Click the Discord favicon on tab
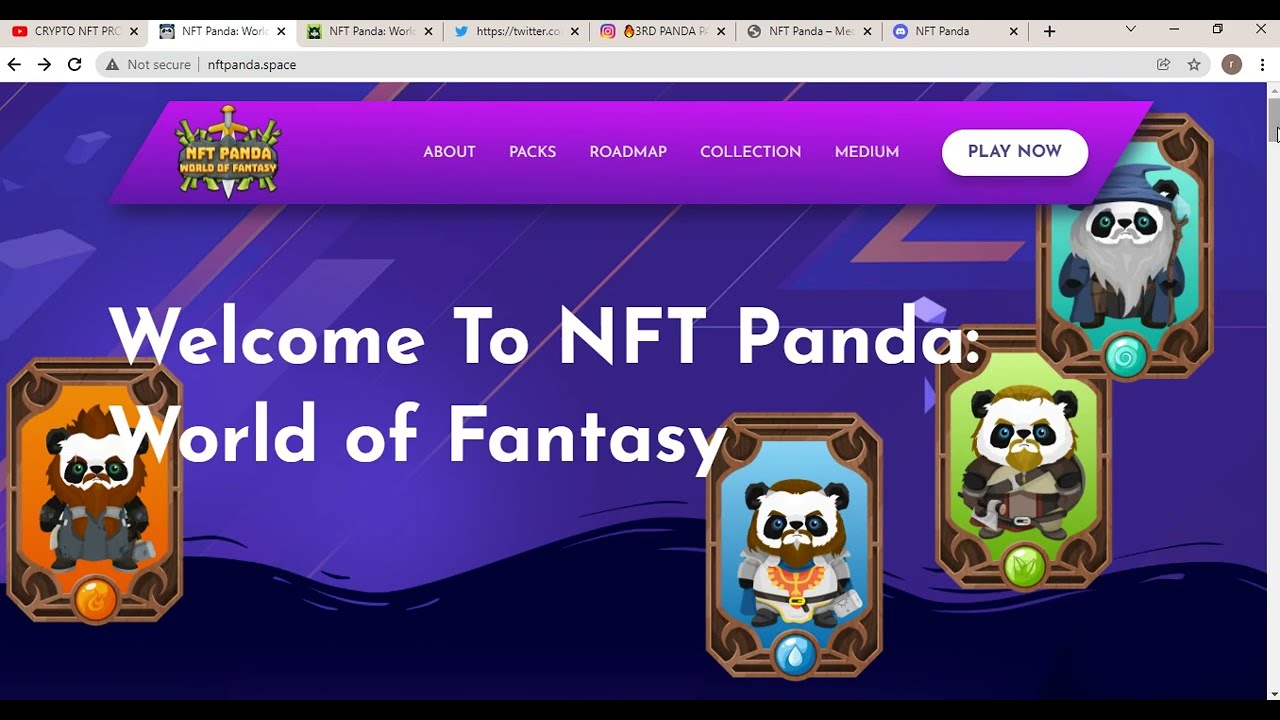 [x=900, y=31]
